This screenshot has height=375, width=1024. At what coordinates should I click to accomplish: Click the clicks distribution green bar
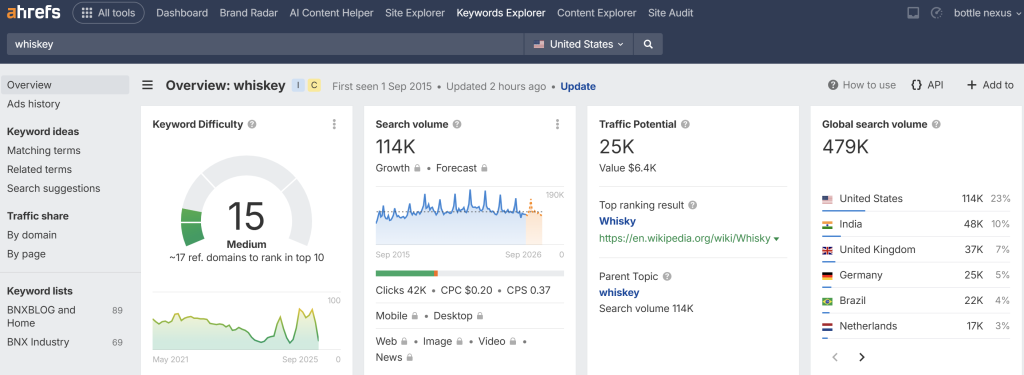405,273
